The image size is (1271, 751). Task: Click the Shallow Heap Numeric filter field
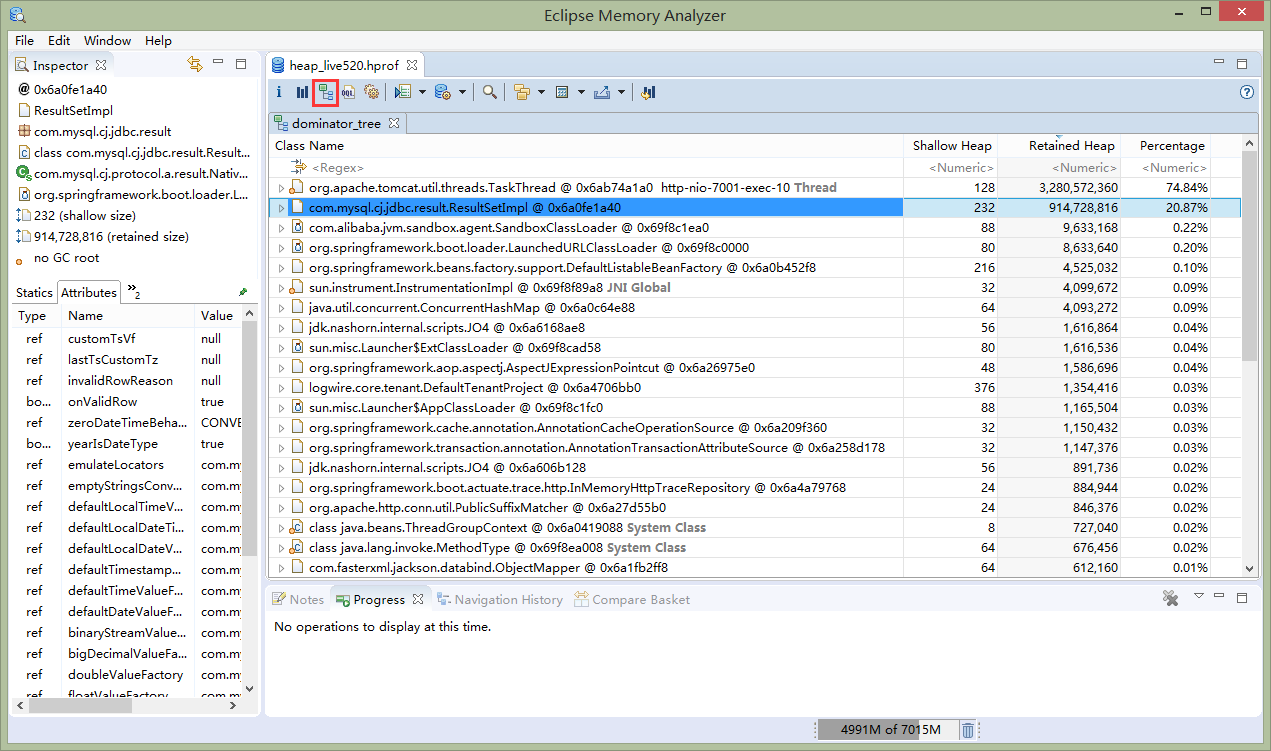point(951,168)
